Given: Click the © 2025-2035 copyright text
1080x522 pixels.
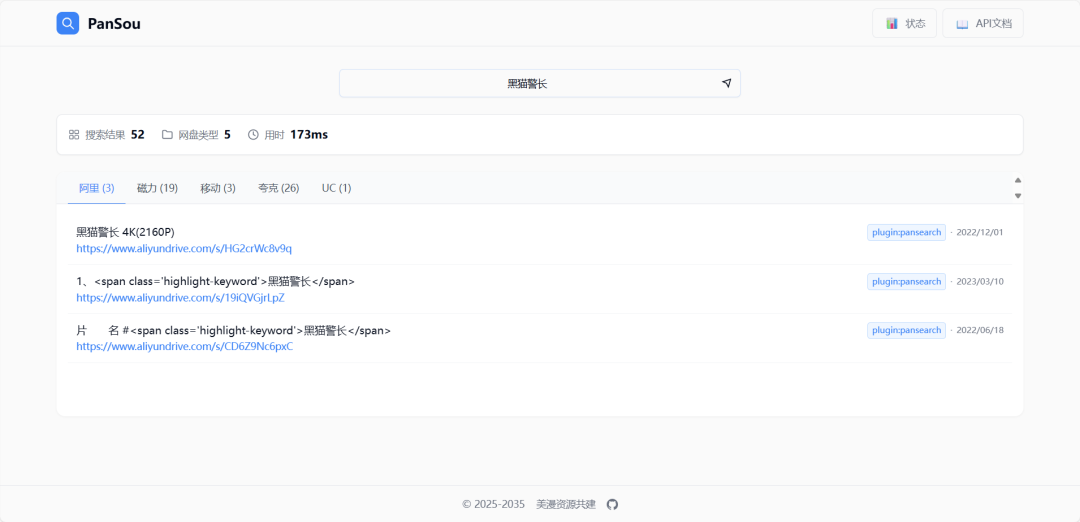Looking at the screenshot, I should [x=494, y=504].
